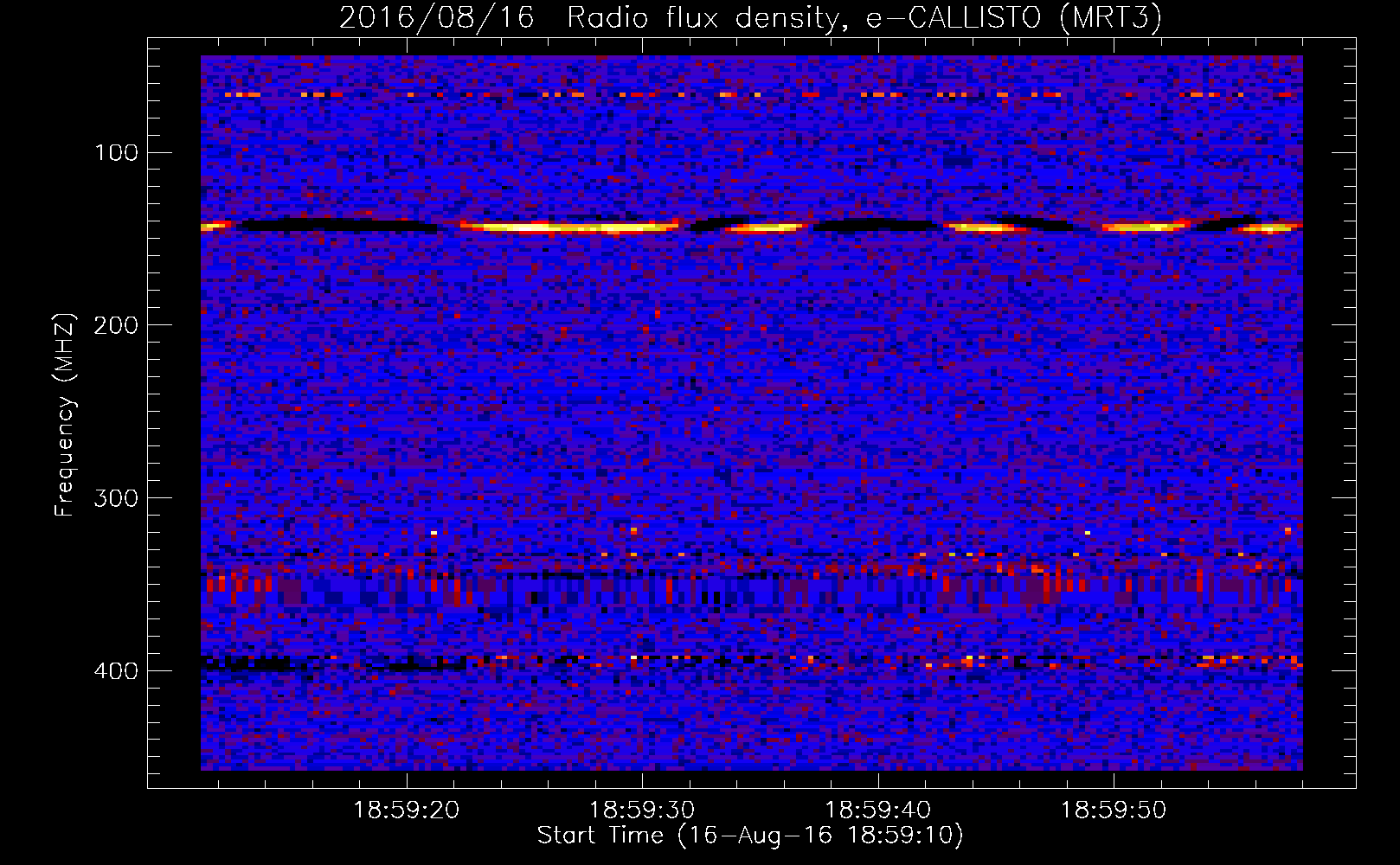The height and width of the screenshot is (865, 1400).
Task: Click the "Frequency (MHZ)" axis label
Action: point(65,415)
